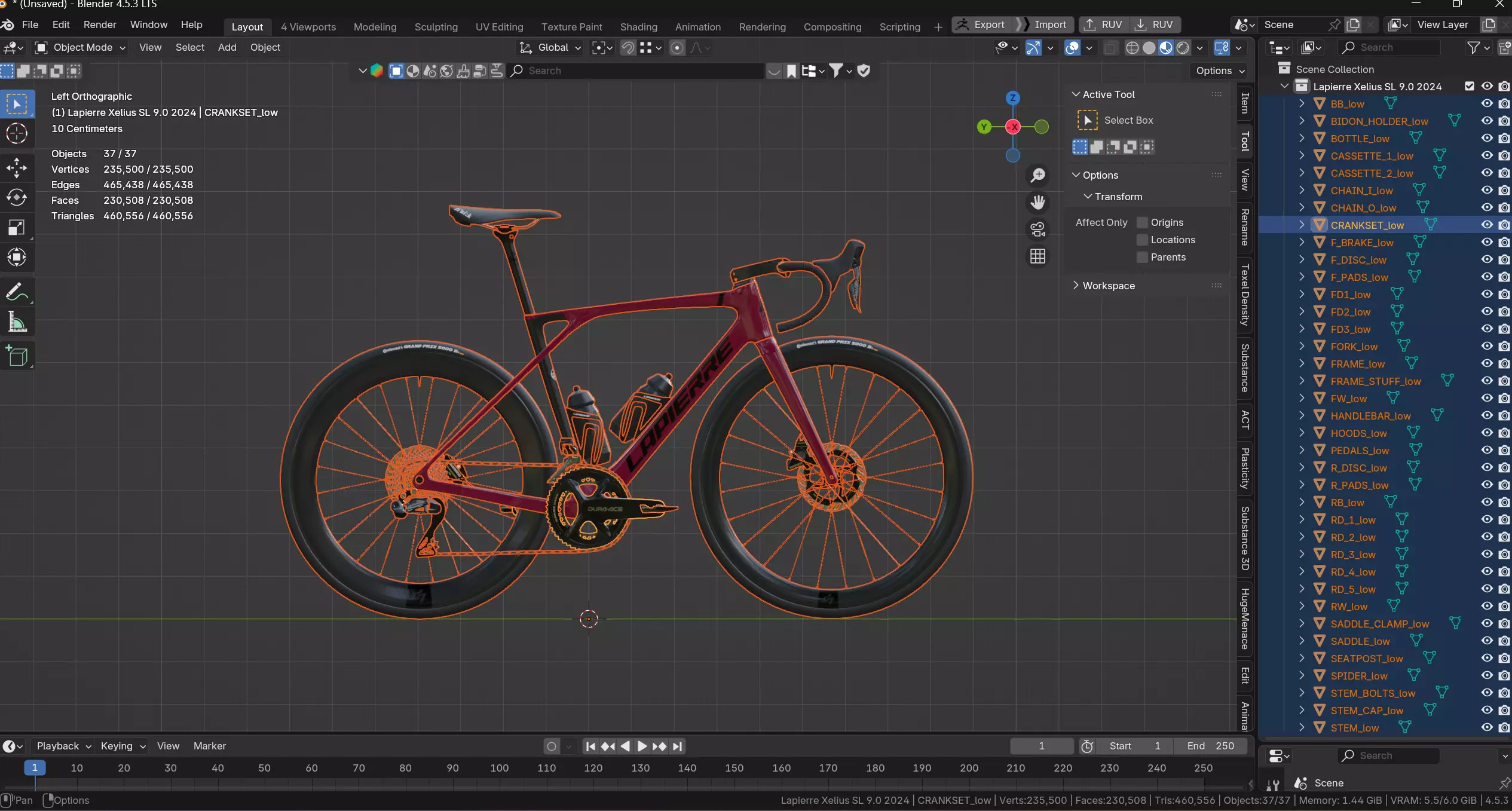Toggle X-ray mode in viewport header
Image resolution: width=1512 pixels, height=811 pixels.
[1110, 48]
